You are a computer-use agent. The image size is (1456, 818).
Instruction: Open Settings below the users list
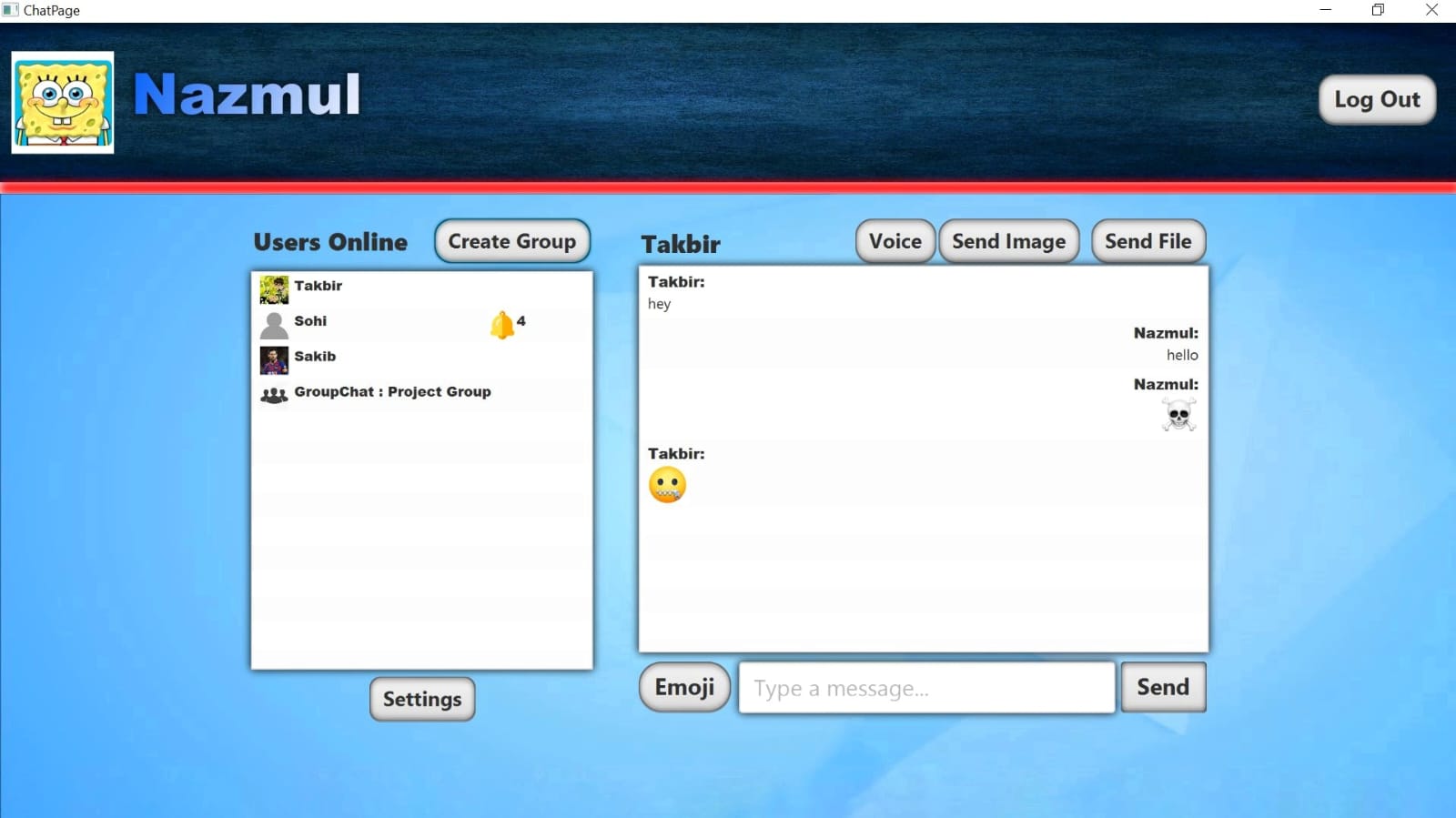(422, 699)
